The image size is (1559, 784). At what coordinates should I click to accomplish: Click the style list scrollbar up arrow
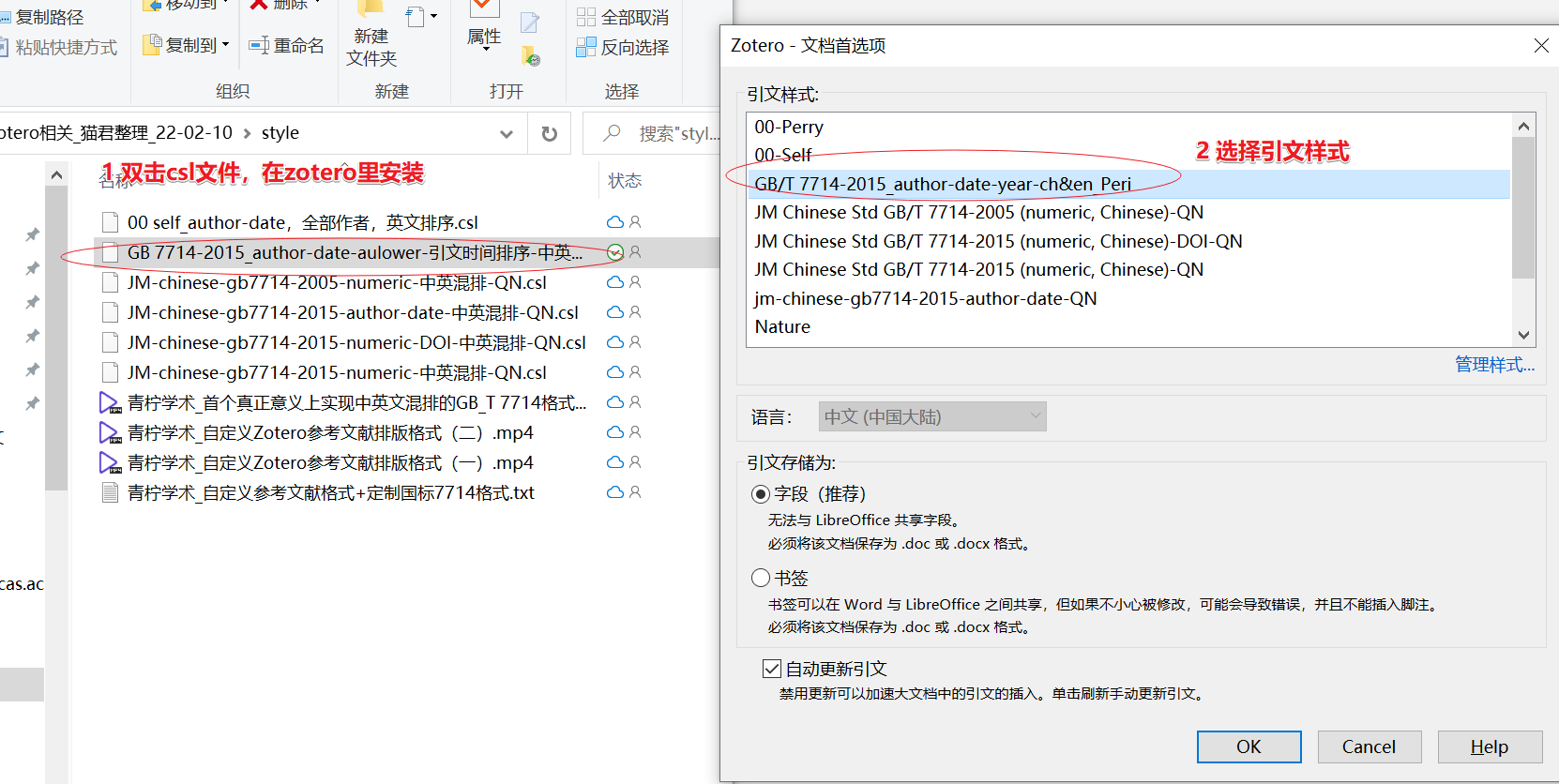1523,126
